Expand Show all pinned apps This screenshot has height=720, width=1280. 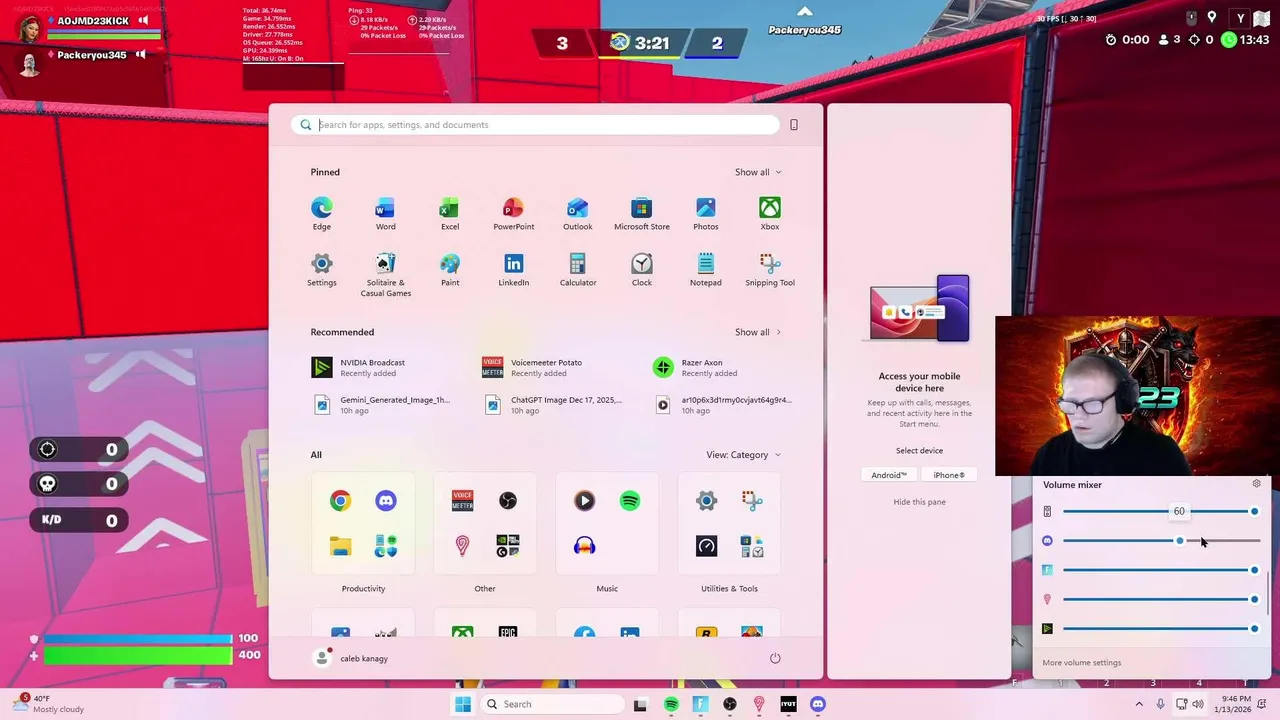tap(758, 172)
